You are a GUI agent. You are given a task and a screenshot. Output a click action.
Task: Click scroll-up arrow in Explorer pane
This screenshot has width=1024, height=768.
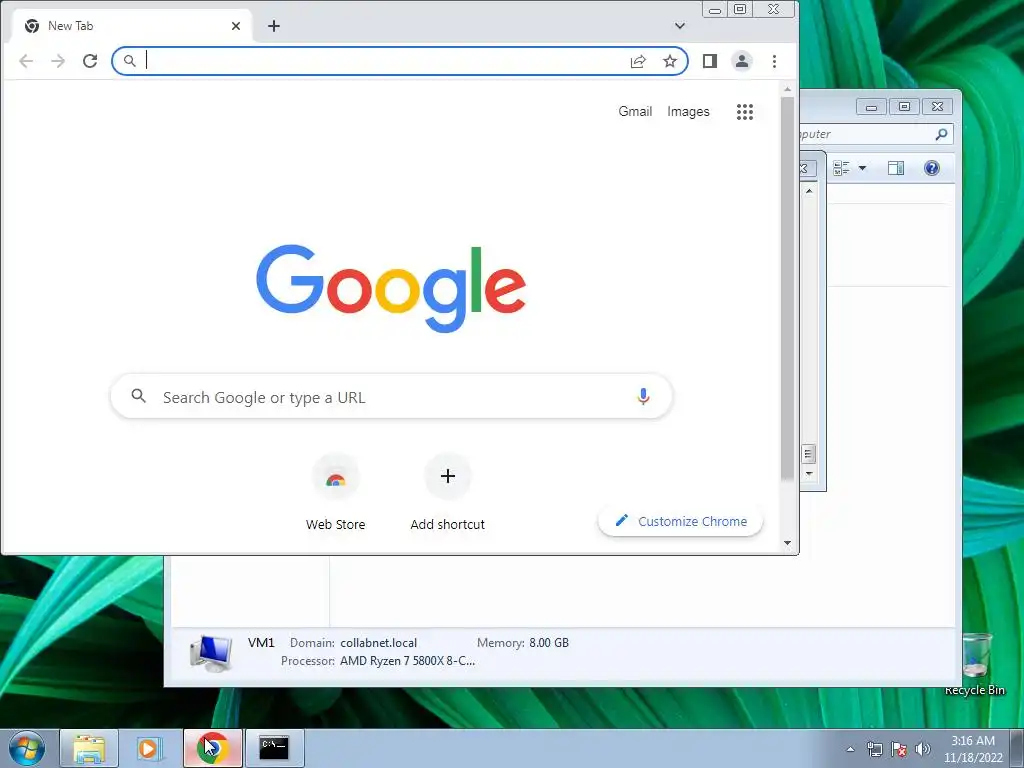809,191
